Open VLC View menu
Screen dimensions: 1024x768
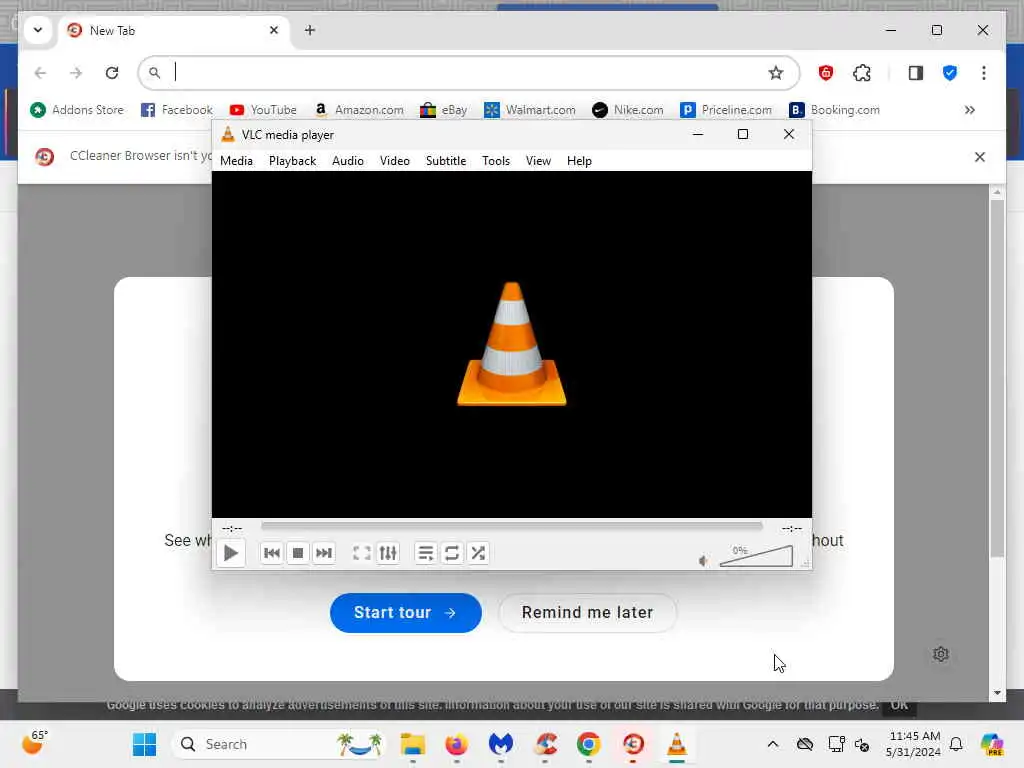538,161
